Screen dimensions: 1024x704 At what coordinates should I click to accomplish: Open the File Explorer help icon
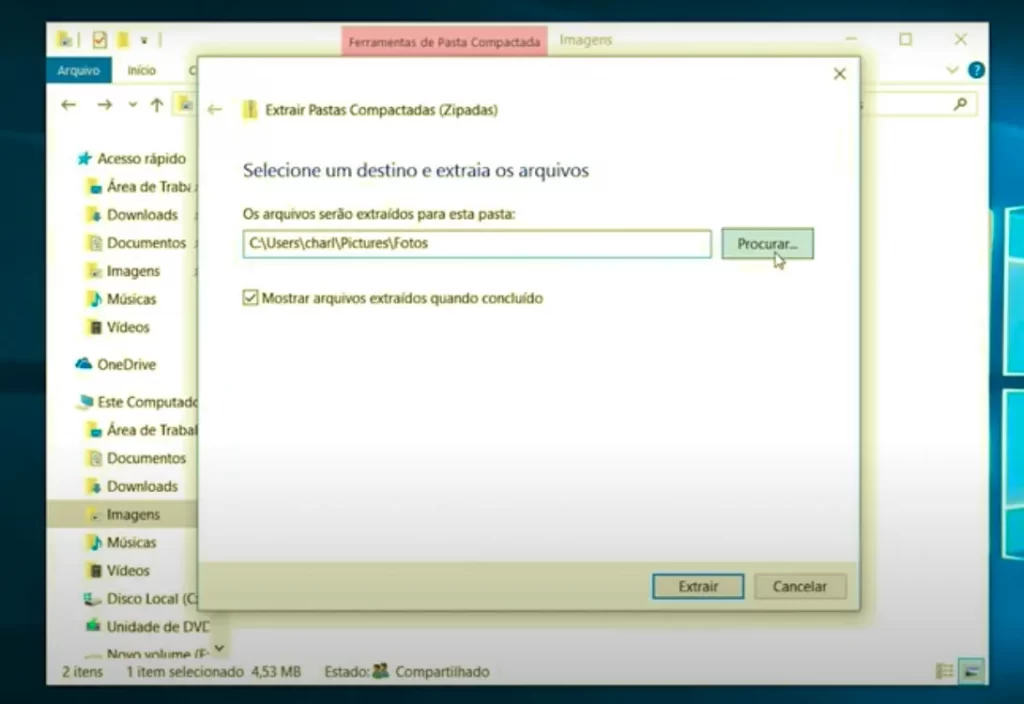point(976,70)
